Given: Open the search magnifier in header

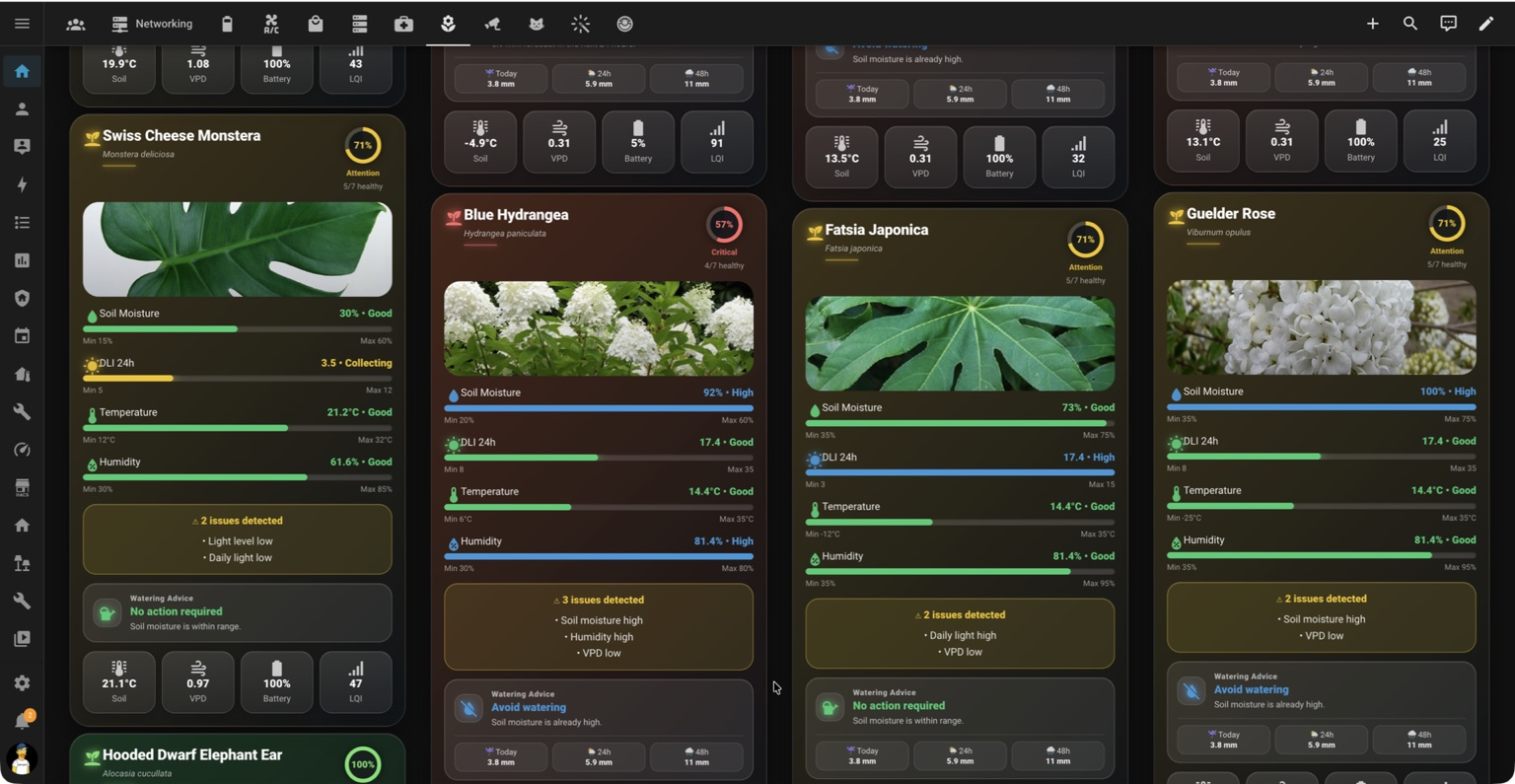Looking at the screenshot, I should [1410, 24].
